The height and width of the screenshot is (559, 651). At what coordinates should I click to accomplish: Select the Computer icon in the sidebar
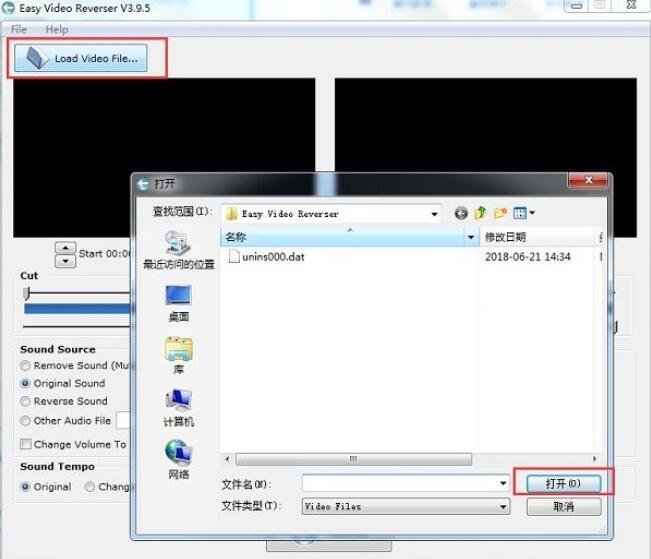coord(178,406)
